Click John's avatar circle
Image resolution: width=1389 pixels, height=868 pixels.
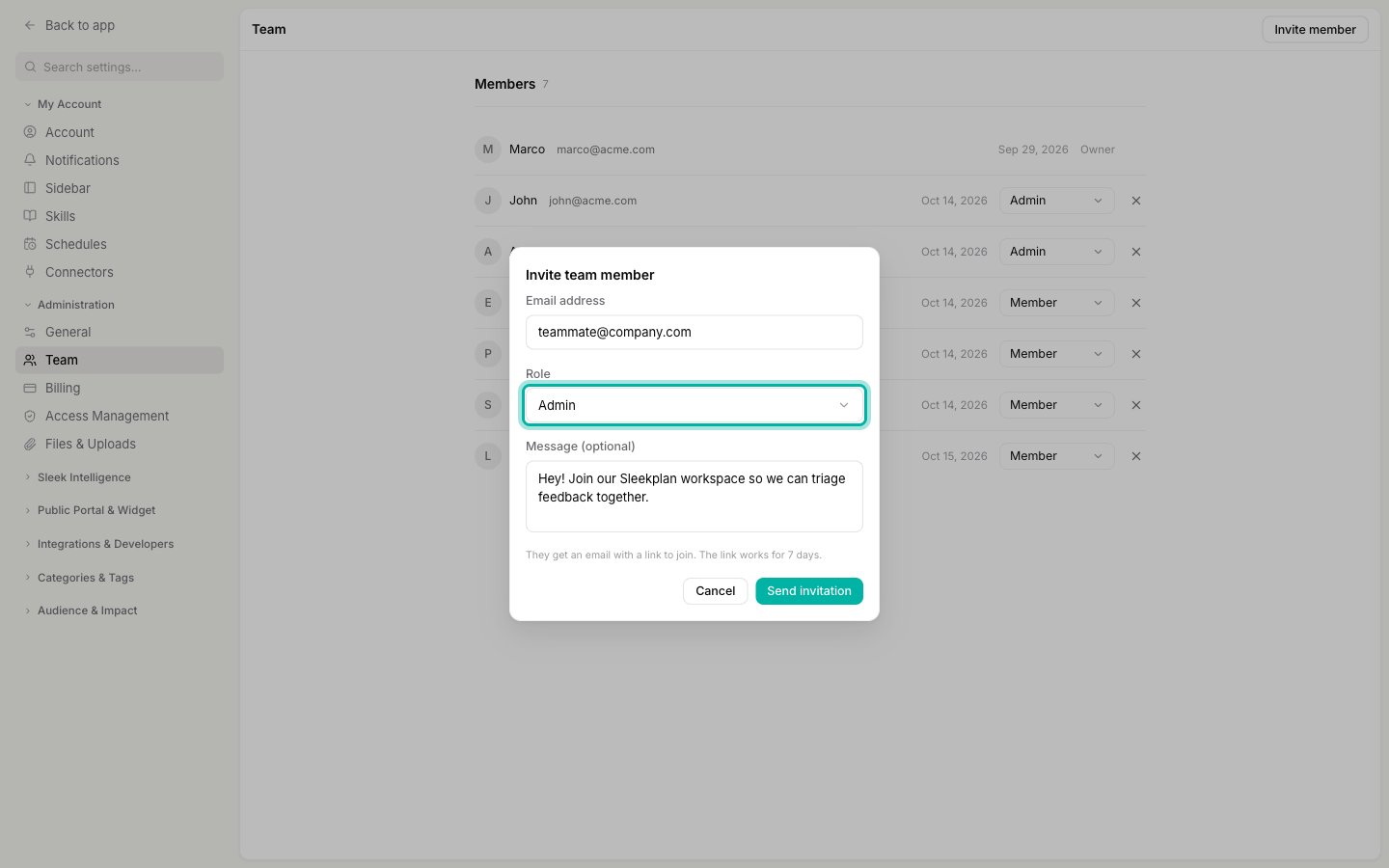click(x=488, y=201)
